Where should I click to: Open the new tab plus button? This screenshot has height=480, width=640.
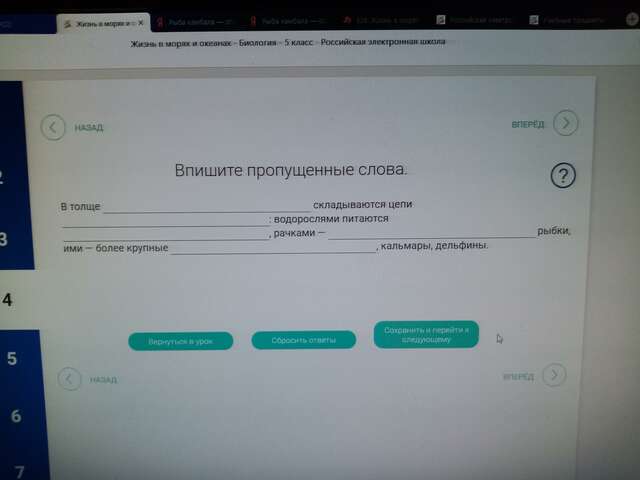click(633, 19)
